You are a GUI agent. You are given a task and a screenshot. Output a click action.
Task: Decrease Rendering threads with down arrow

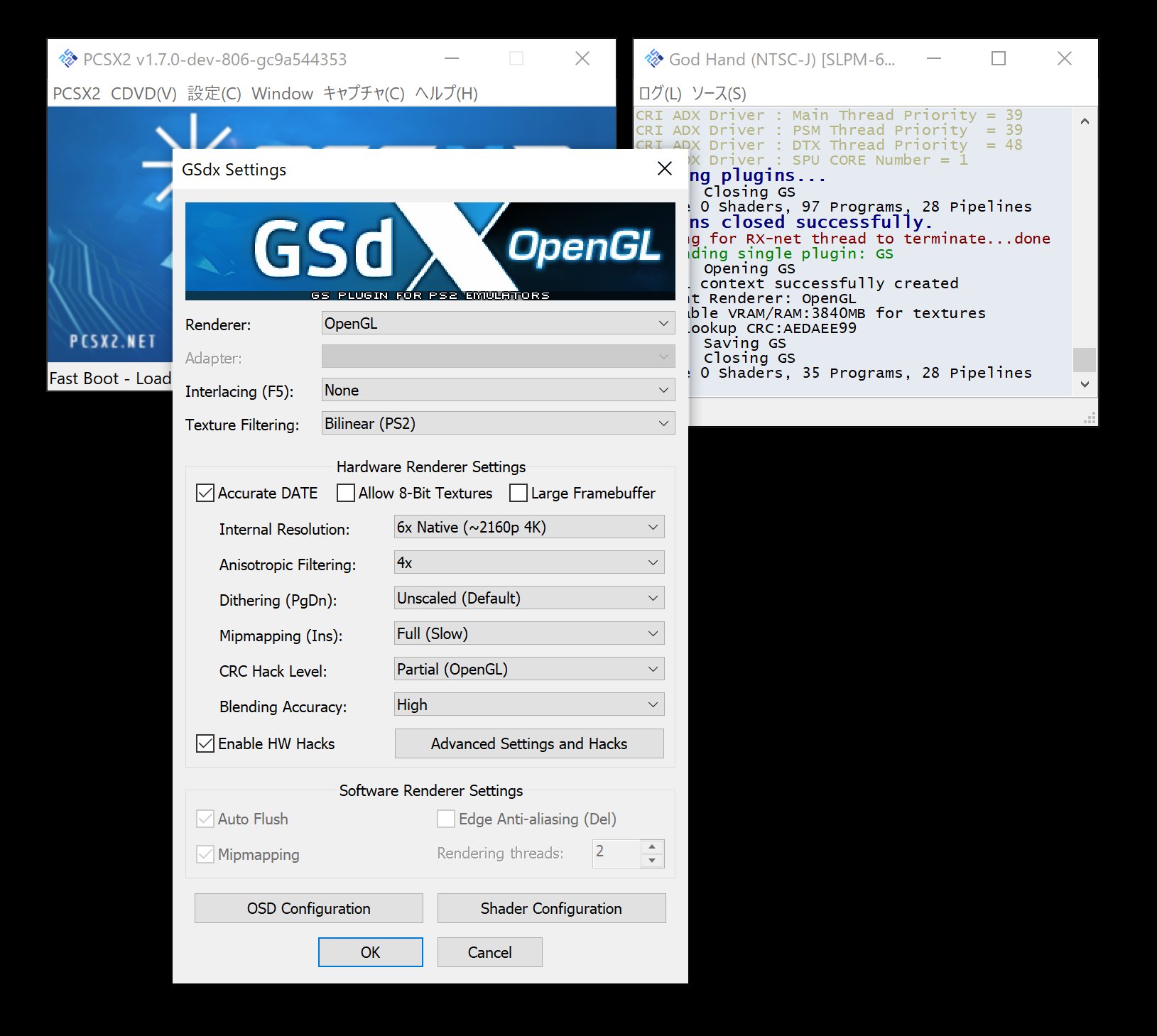[652, 861]
